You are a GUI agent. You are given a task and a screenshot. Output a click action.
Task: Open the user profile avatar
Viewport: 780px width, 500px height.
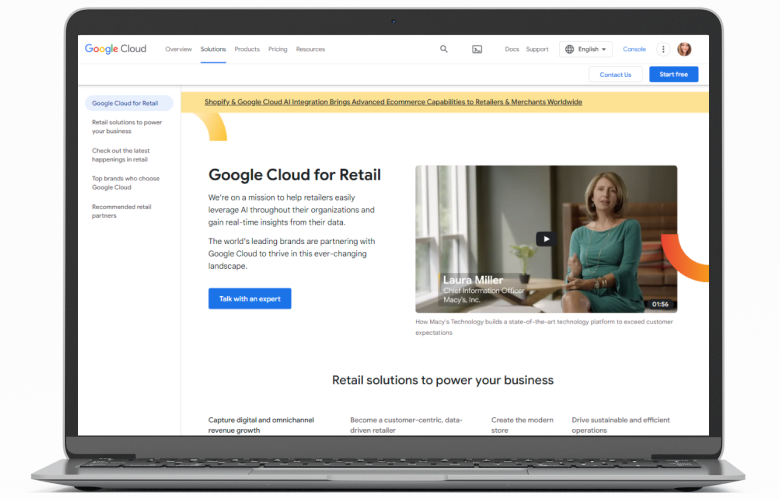(684, 49)
